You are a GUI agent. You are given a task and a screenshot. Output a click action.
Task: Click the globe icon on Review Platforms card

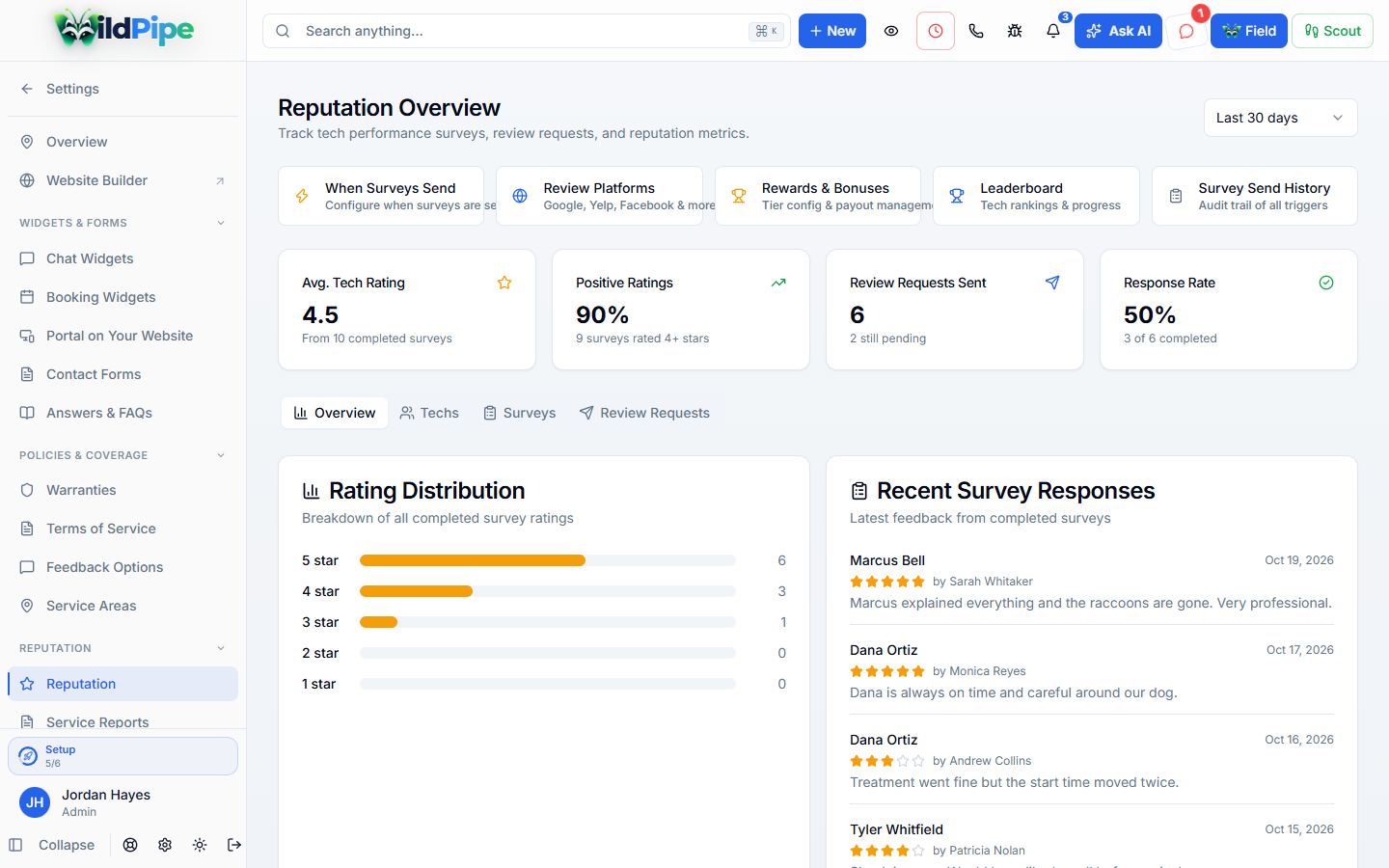[x=520, y=196]
